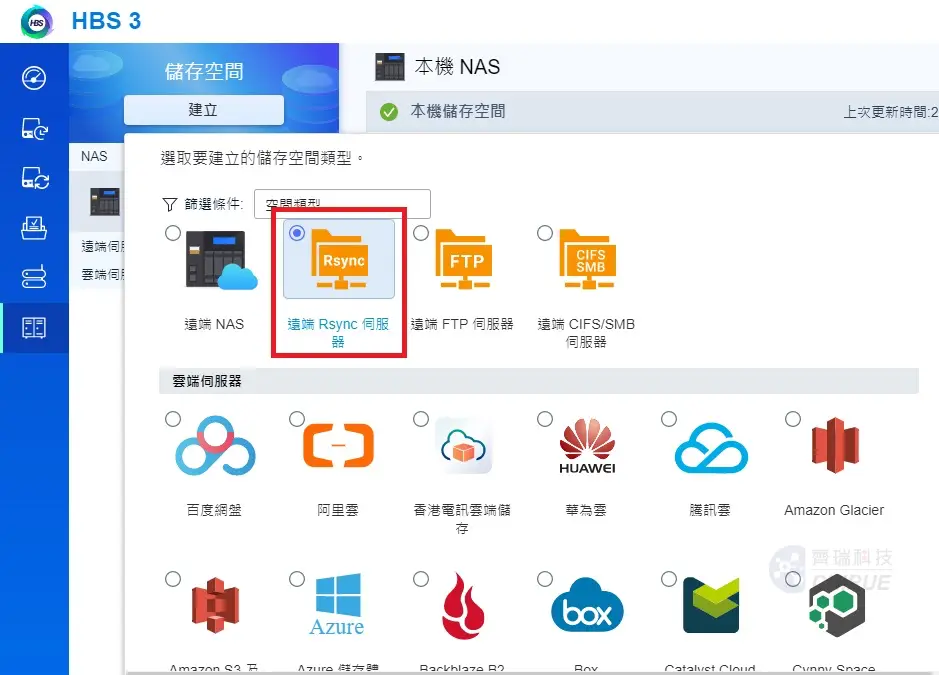Click the 遠端 Rsync 伺服器 label

[x=338, y=332]
